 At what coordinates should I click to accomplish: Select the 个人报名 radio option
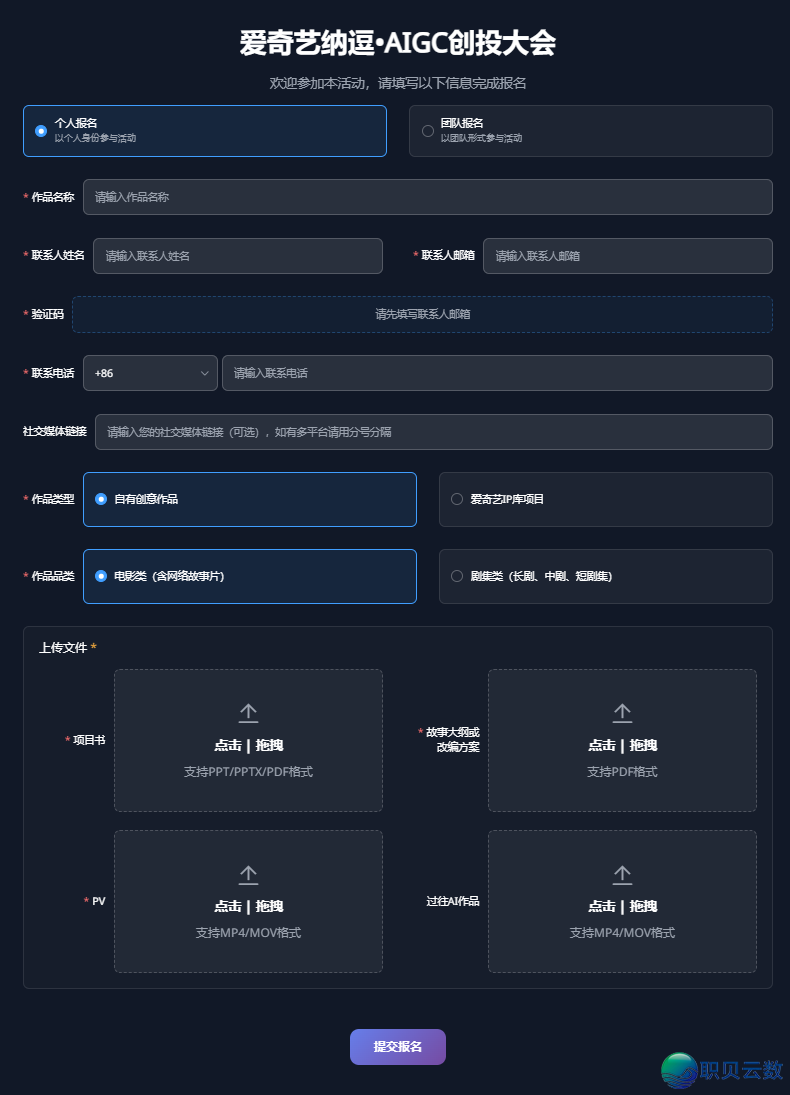(x=41, y=131)
